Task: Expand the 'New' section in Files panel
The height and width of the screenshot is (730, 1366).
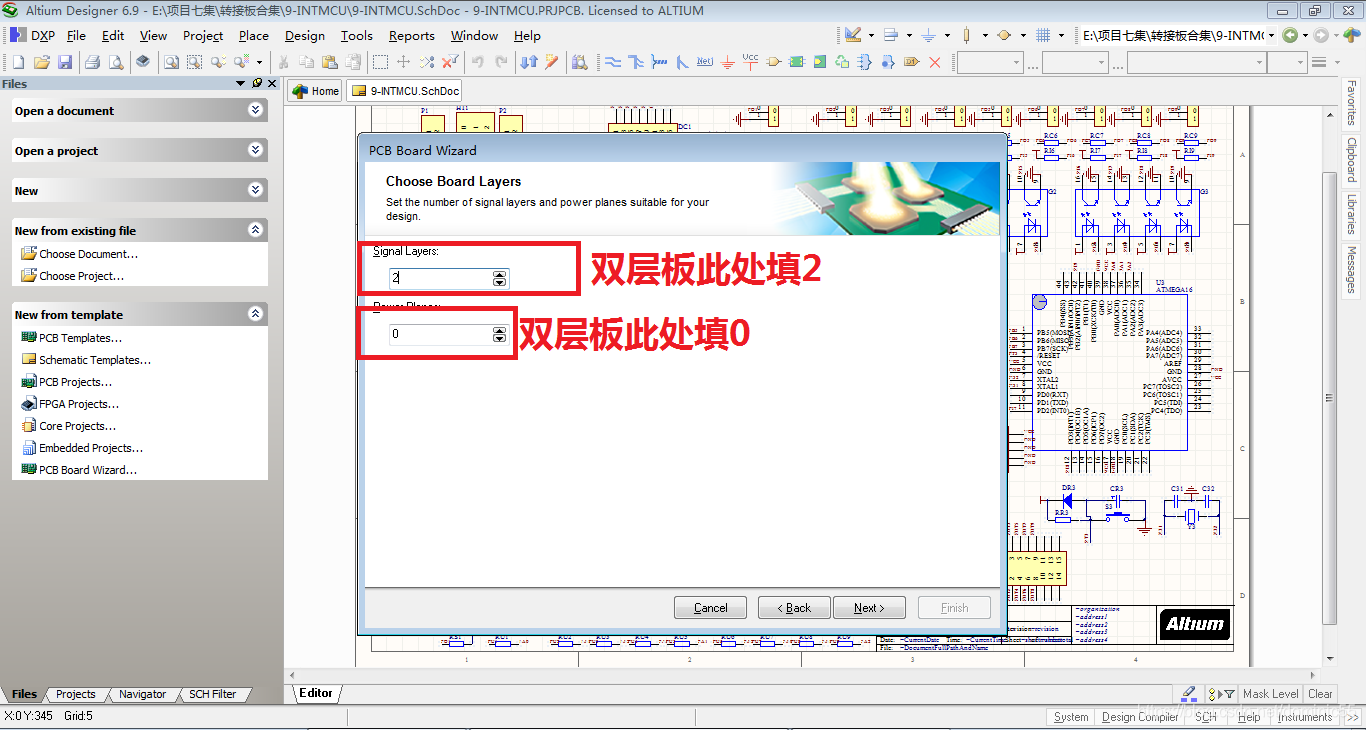Action: click(x=256, y=190)
